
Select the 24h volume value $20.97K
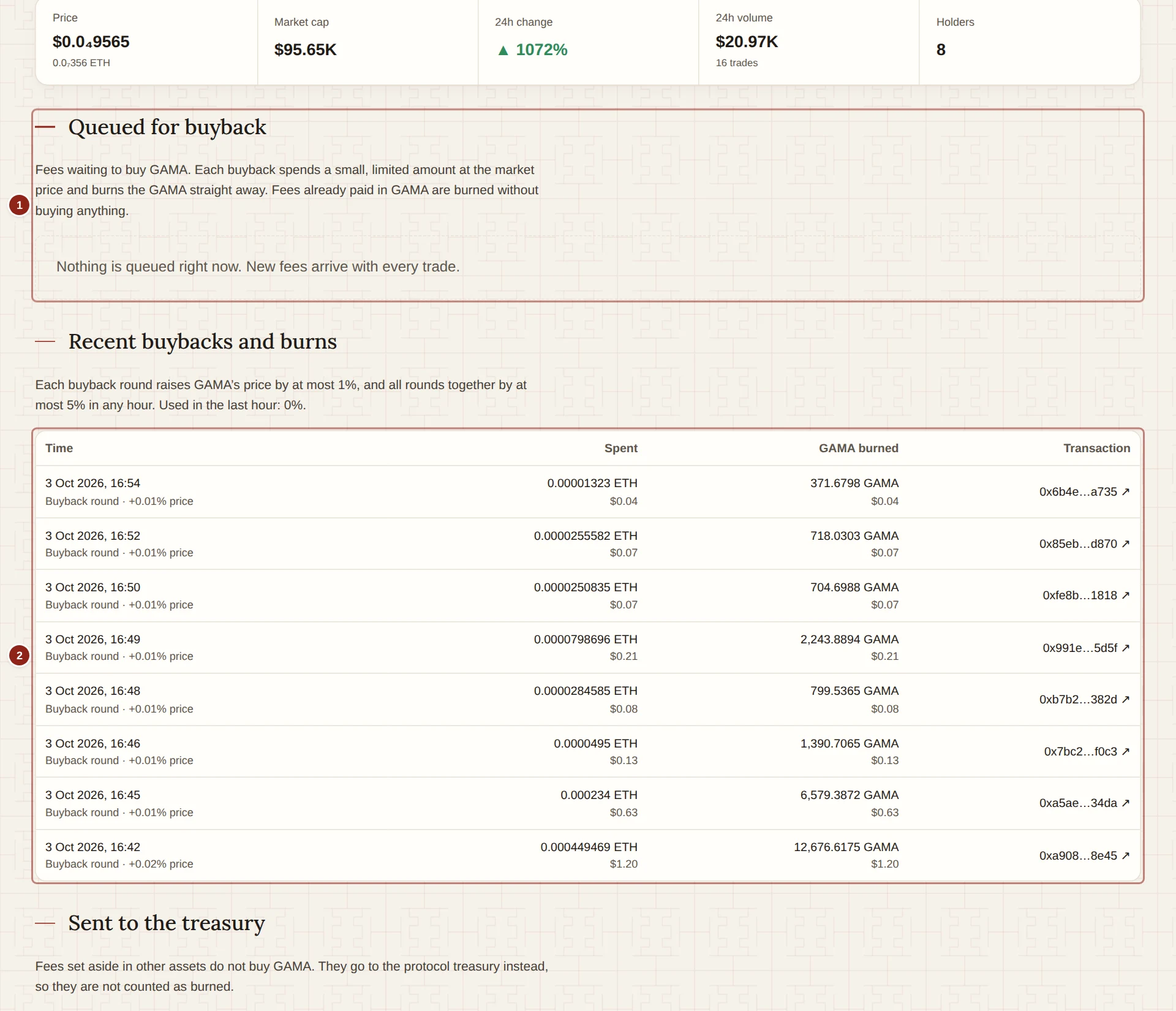click(747, 42)
